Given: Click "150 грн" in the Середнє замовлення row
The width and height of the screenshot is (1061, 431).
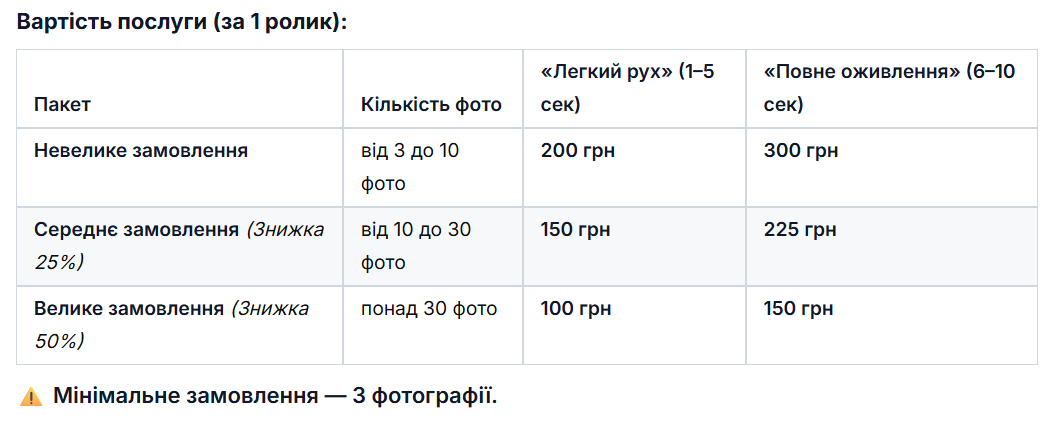Looking at the screenshot, I should click(575, 230).
